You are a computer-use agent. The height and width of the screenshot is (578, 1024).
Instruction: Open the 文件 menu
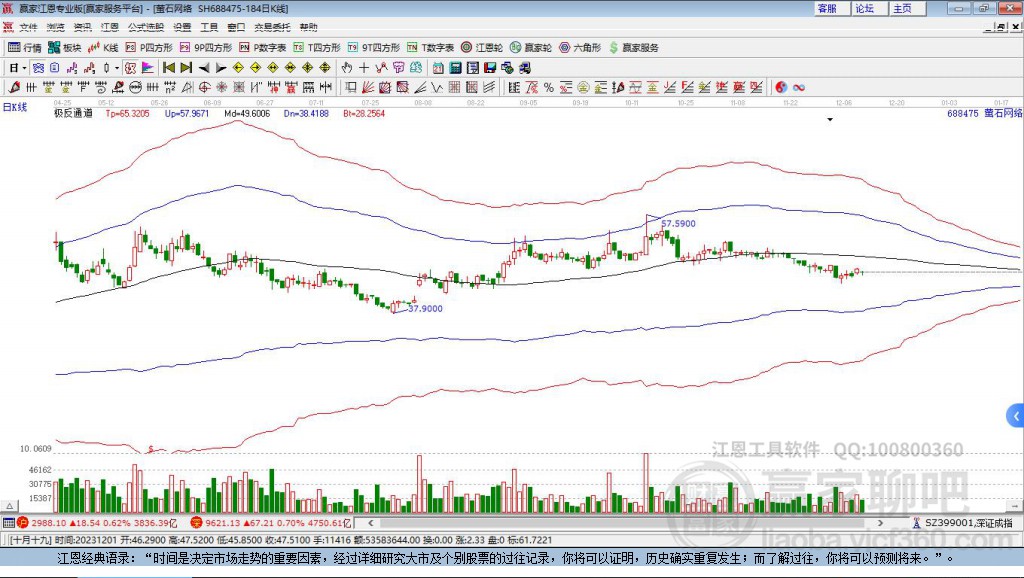pos(29,27)
